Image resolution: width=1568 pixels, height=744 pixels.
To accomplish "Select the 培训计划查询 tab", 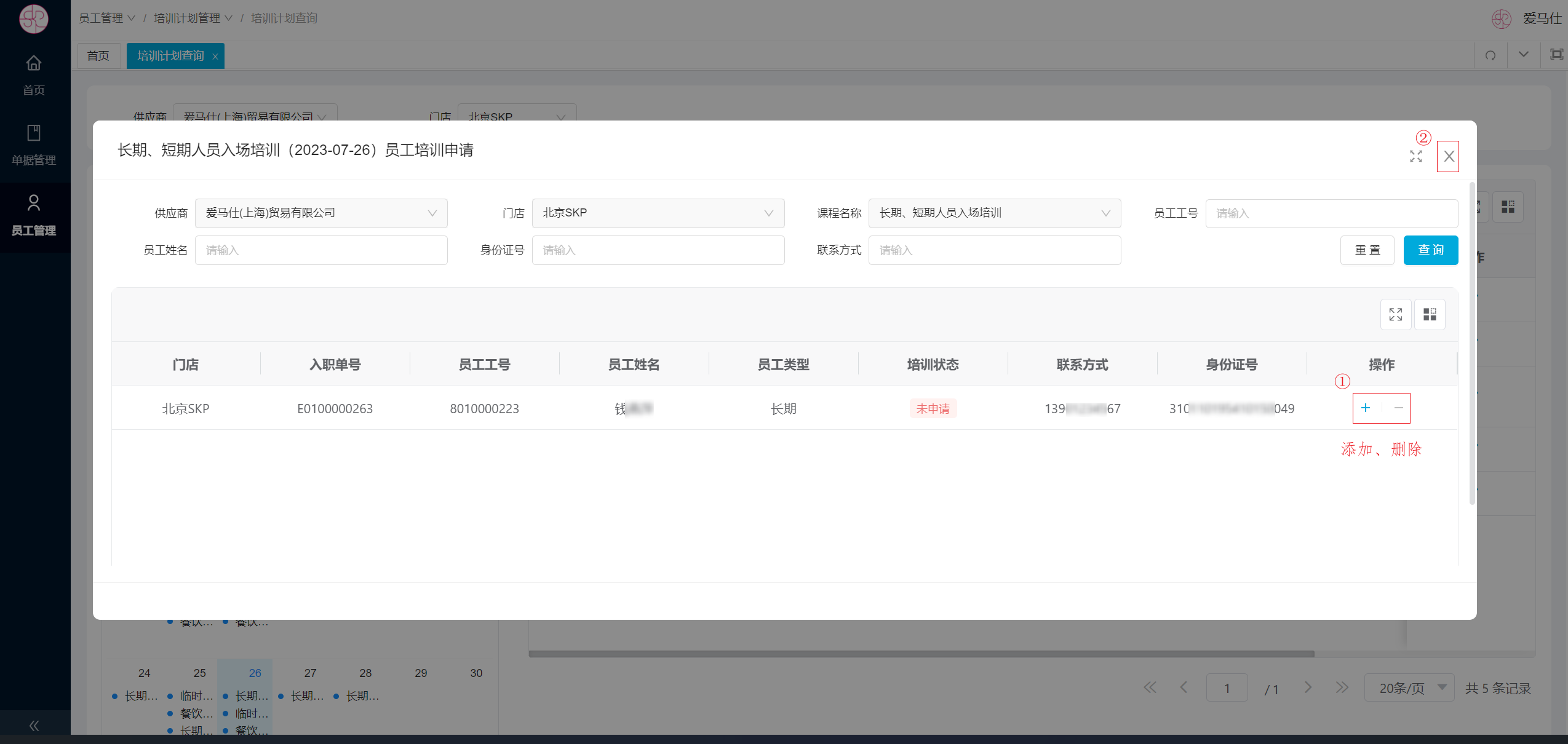I will [x=170, y=56].
